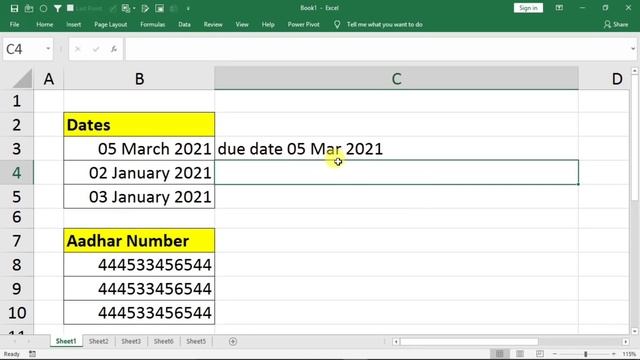Open the Review ribbon tab
This screenshot has width=640, height=360.
pyautogui.click(x=213, y=24)
